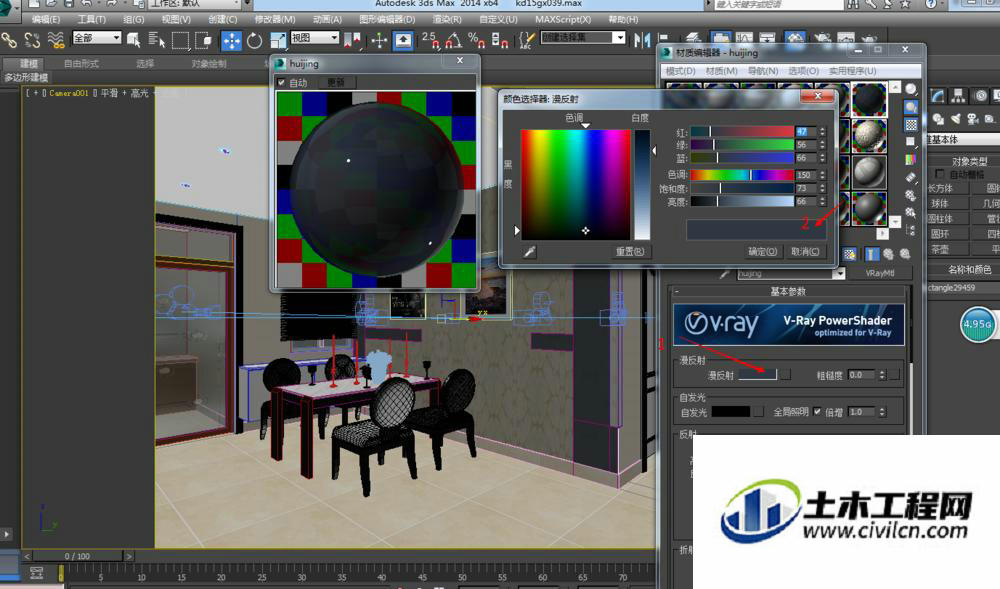Screen dimensions: 1000x589
Task: Click Show Shaded Material in Viewport icon
Action: 850,254
